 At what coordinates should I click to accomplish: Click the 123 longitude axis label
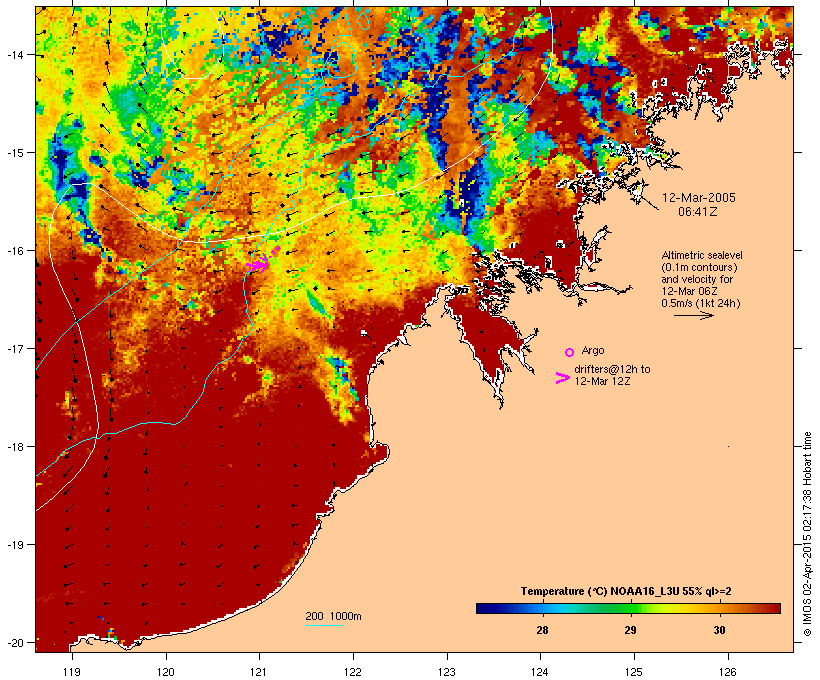[x=447, y=672]
